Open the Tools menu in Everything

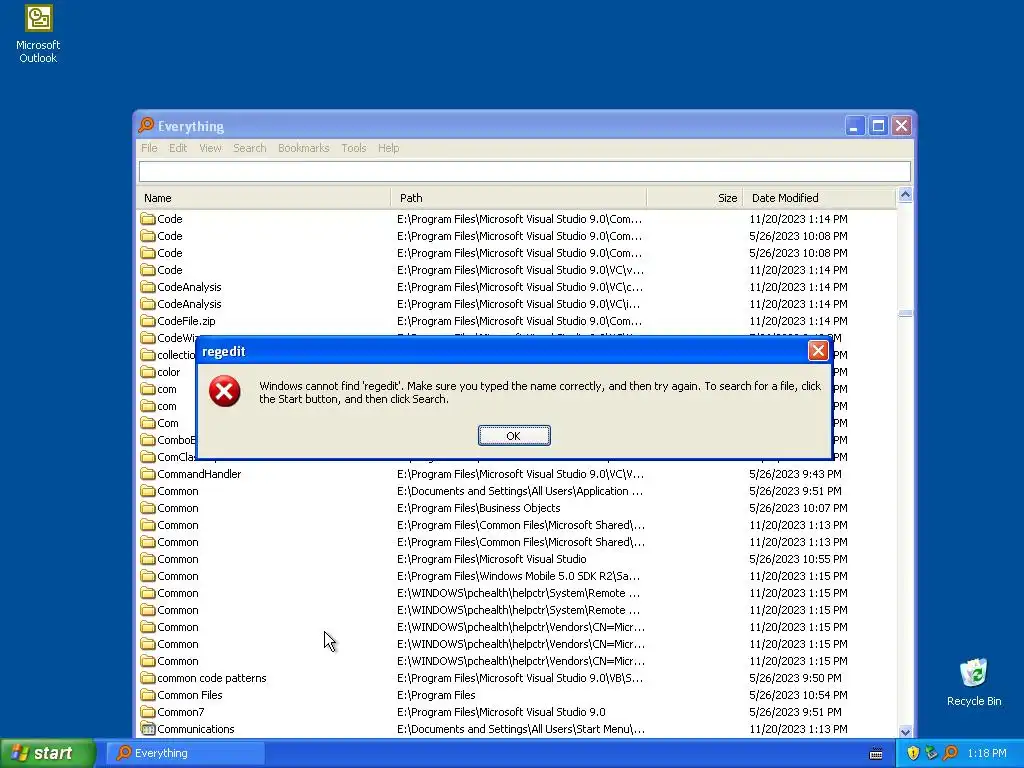click(x=353, y=148)
